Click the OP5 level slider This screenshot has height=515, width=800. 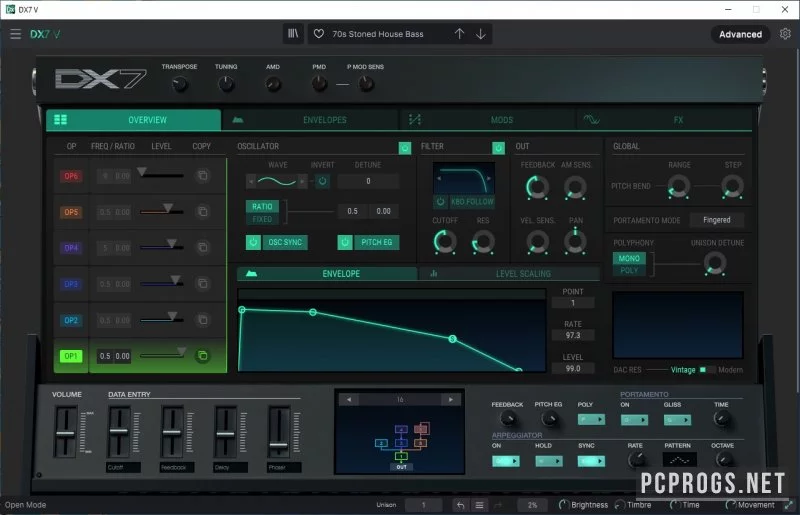(x=162, y=210)
